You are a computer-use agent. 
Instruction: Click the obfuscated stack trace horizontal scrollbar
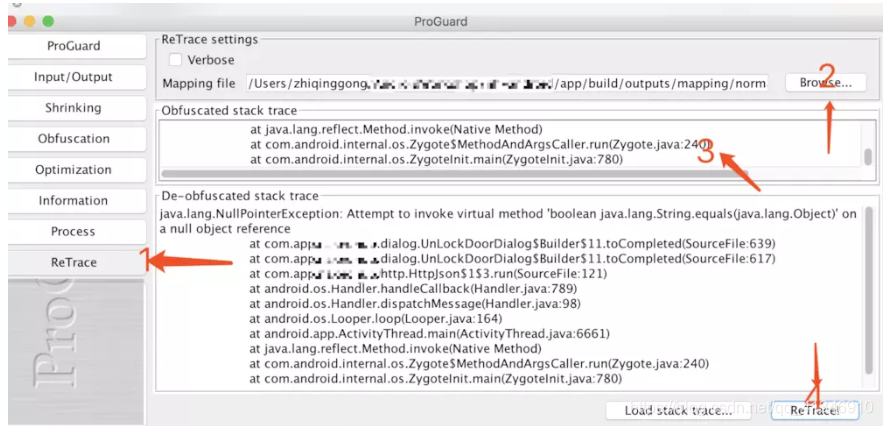[x=454, y=174]
